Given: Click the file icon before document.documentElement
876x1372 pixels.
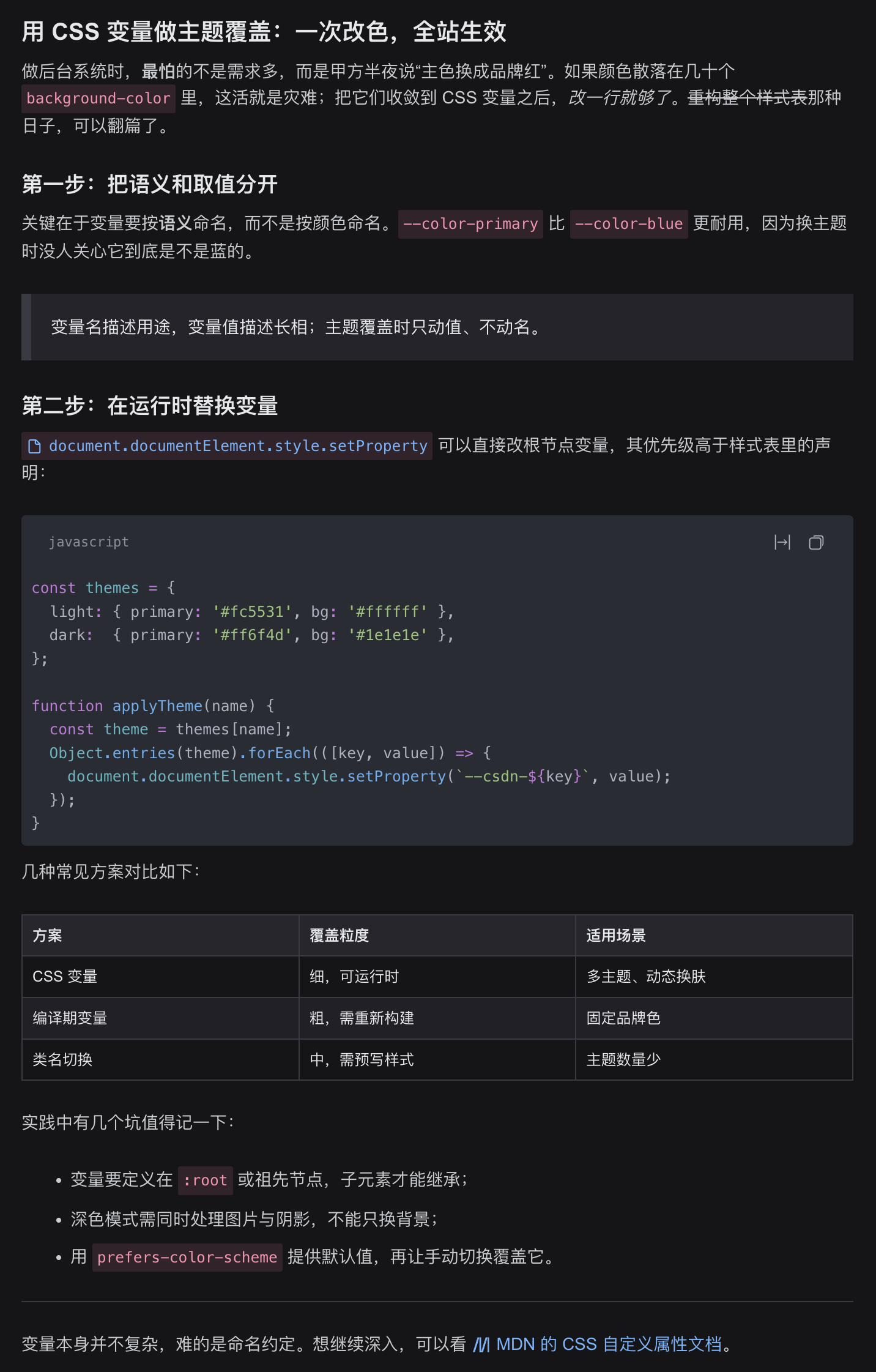Looking at the screenshot, I should click(x=35, y=446).
